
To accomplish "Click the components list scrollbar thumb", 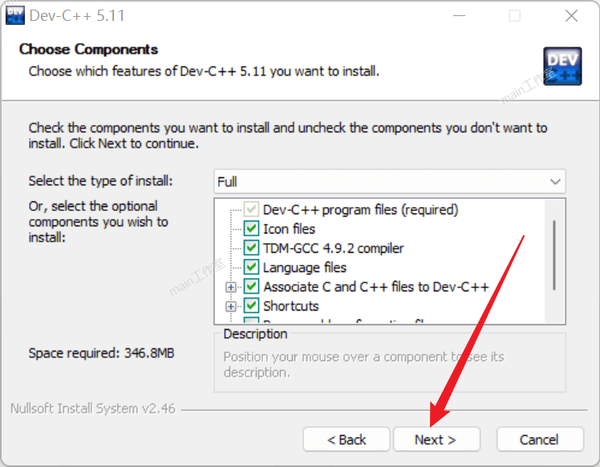I will point(554,255).
